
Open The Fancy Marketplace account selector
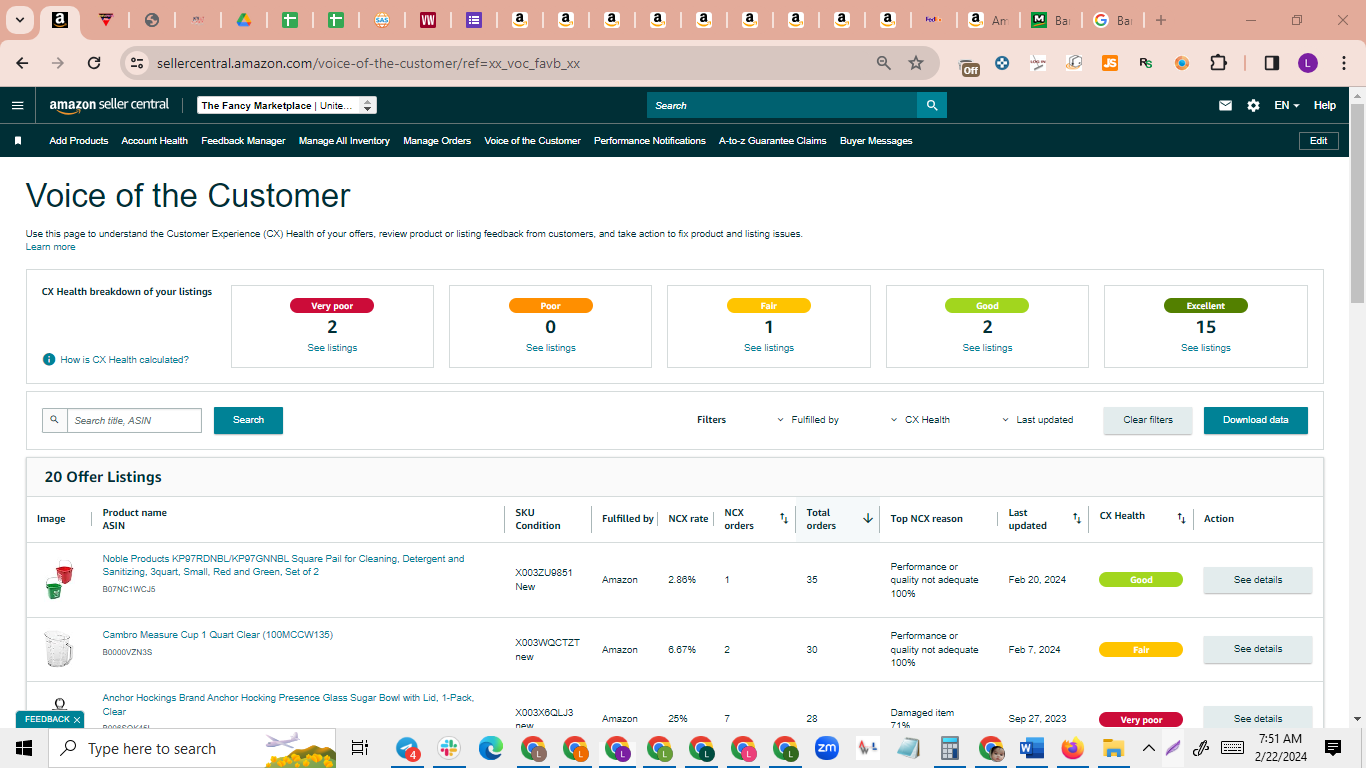pos(287,105)
